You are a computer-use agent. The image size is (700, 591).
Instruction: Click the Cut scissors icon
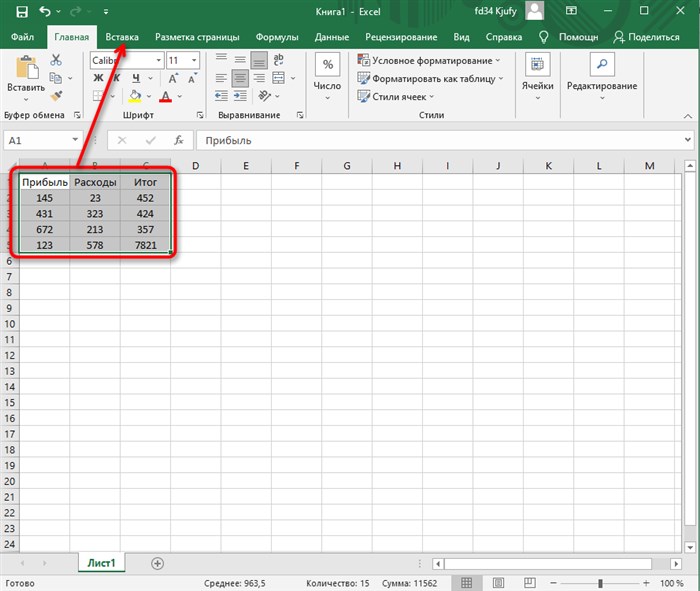pos(56,60)
